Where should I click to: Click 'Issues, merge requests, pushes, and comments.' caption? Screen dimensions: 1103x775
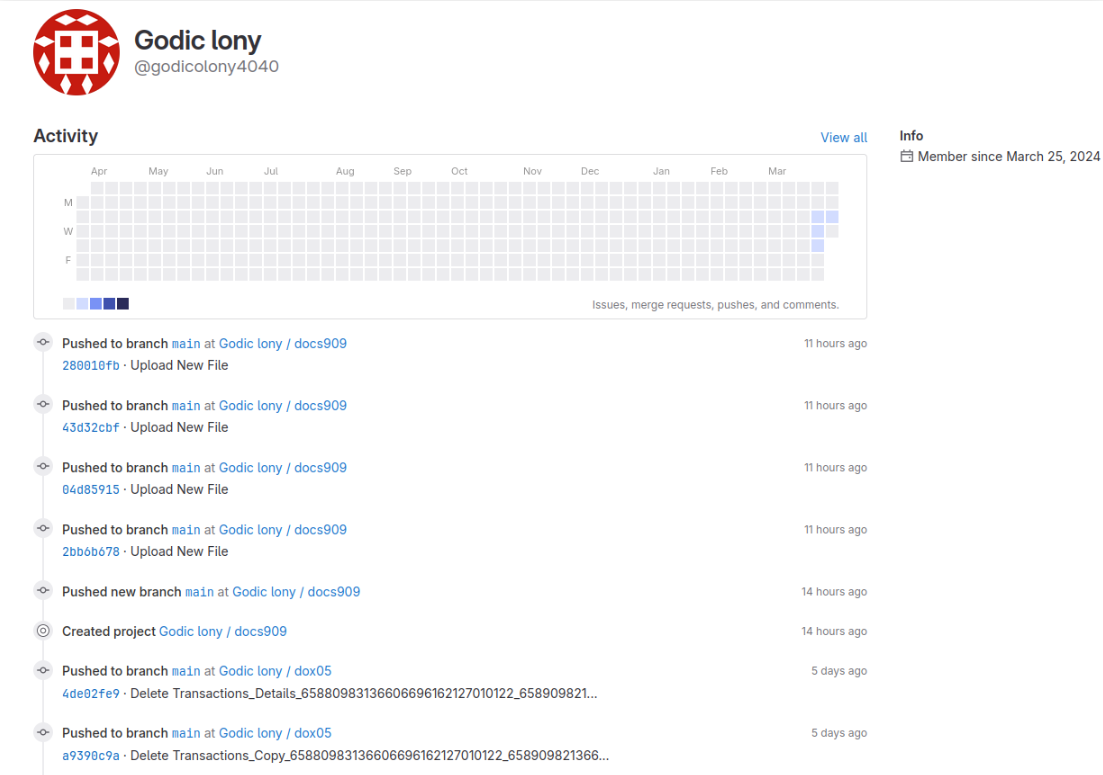715,305
